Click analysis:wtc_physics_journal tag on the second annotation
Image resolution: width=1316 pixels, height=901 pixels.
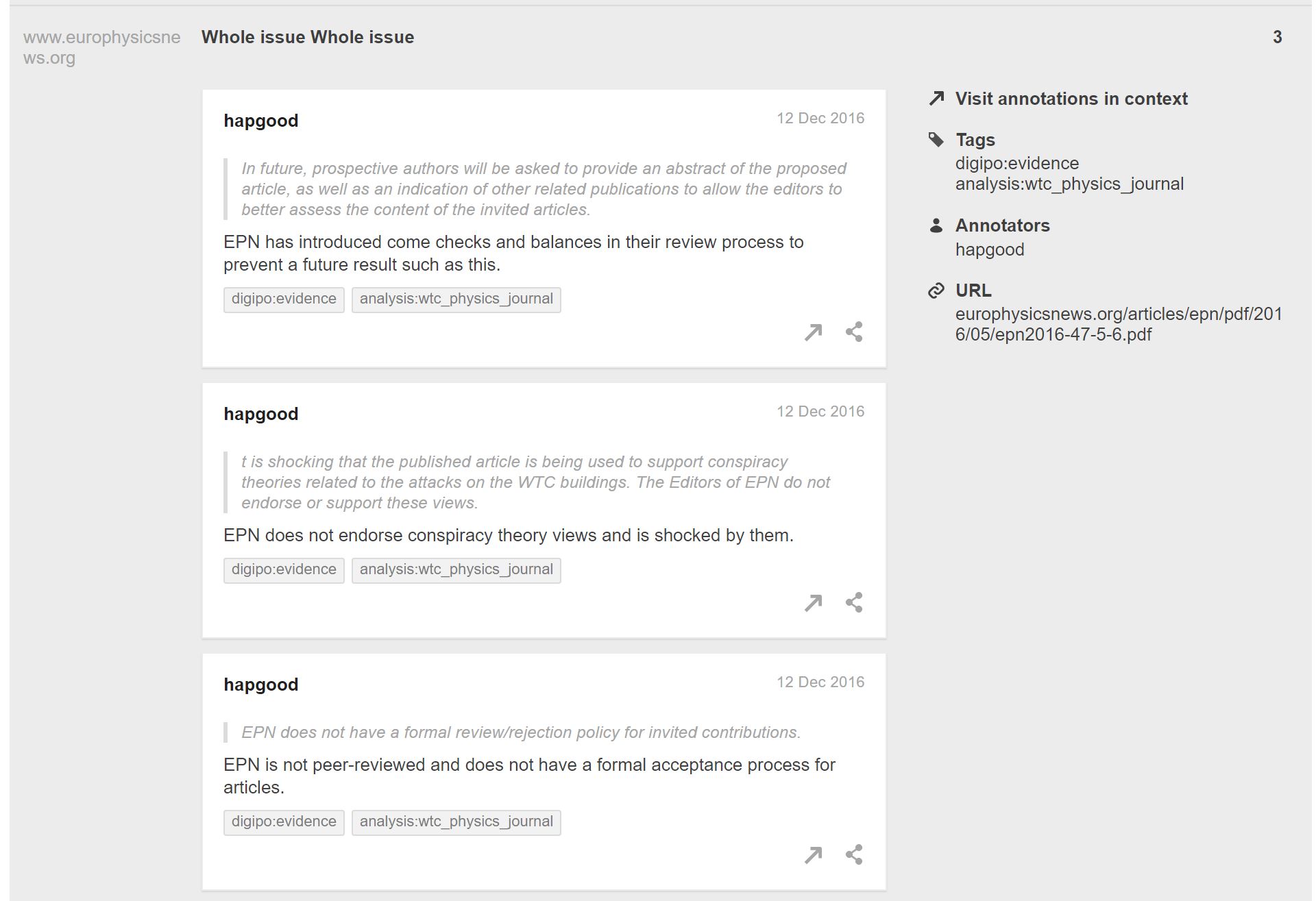[456, 570]
